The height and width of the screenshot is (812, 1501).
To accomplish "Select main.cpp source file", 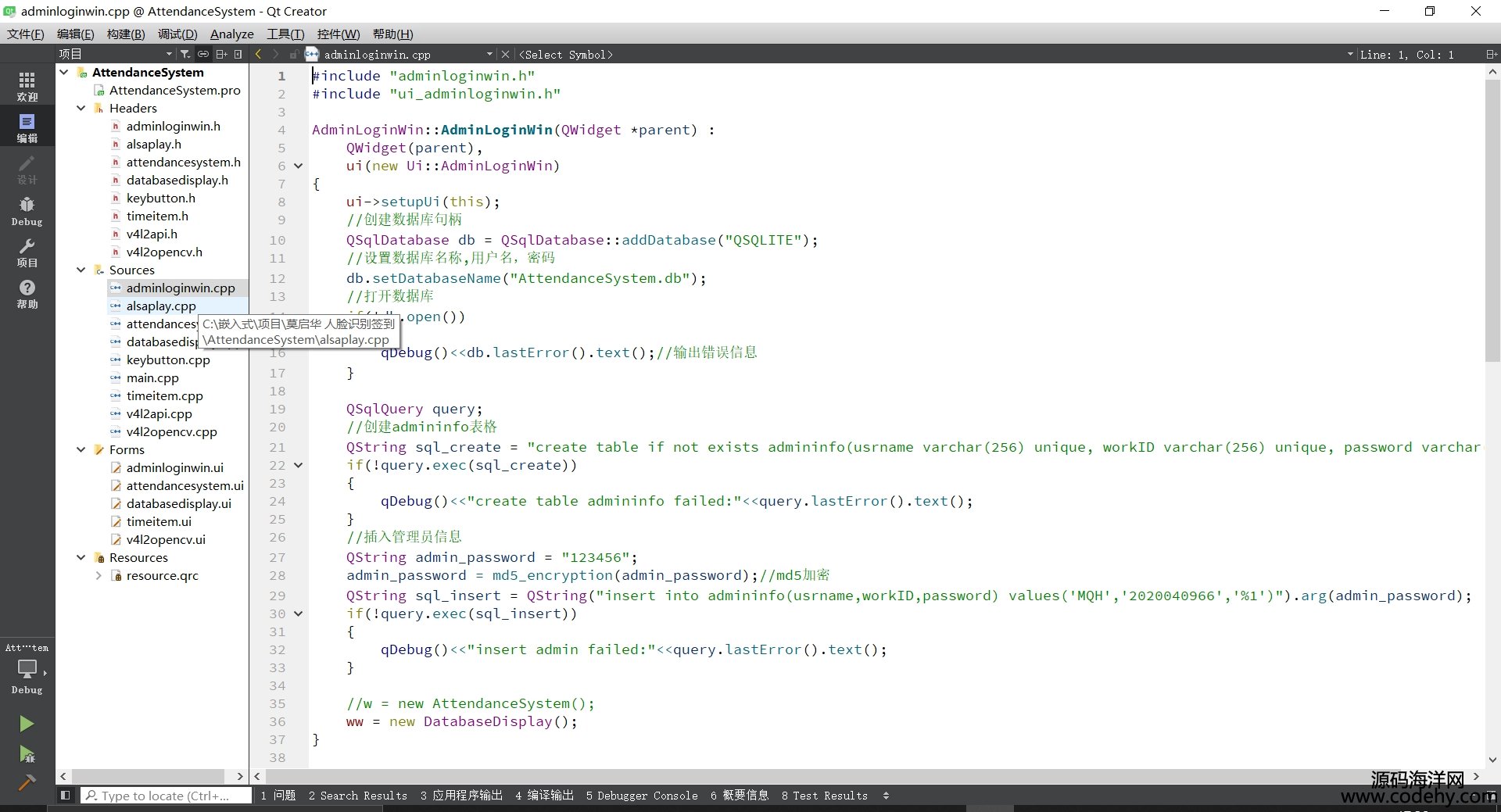I will point(152,377).
